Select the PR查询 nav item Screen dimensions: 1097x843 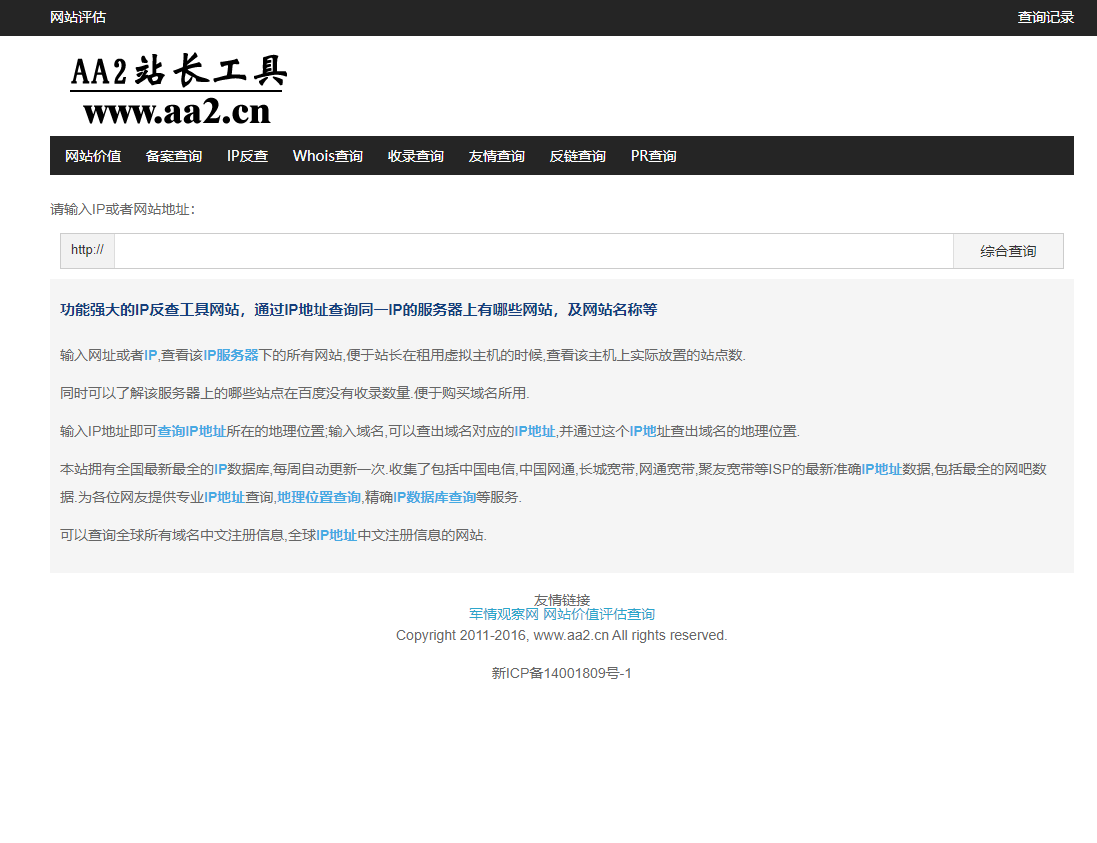click(652, 155)
